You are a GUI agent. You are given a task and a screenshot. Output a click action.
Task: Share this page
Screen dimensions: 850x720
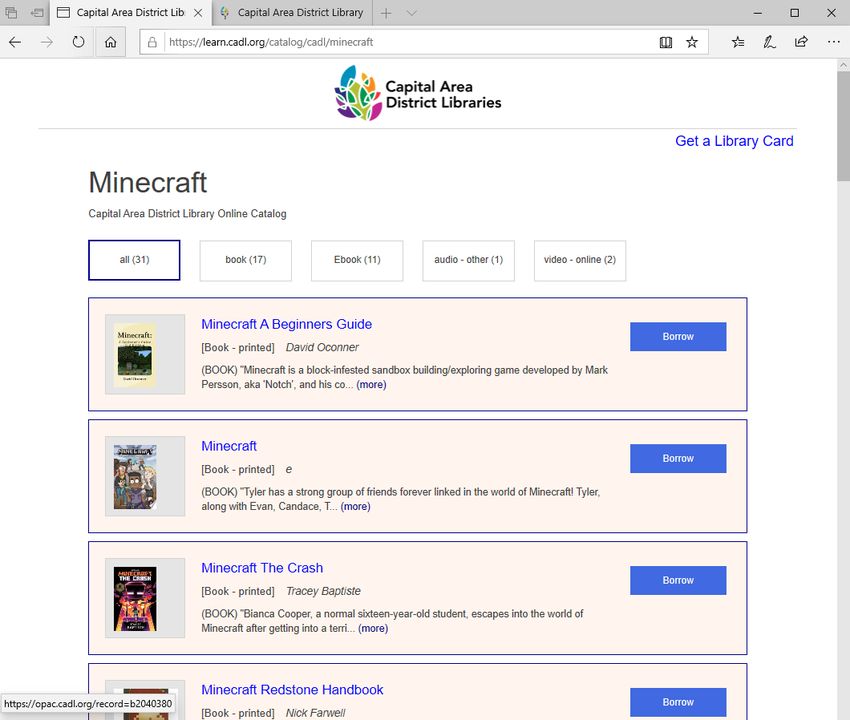pyautogui.click(x=801, y=42)
